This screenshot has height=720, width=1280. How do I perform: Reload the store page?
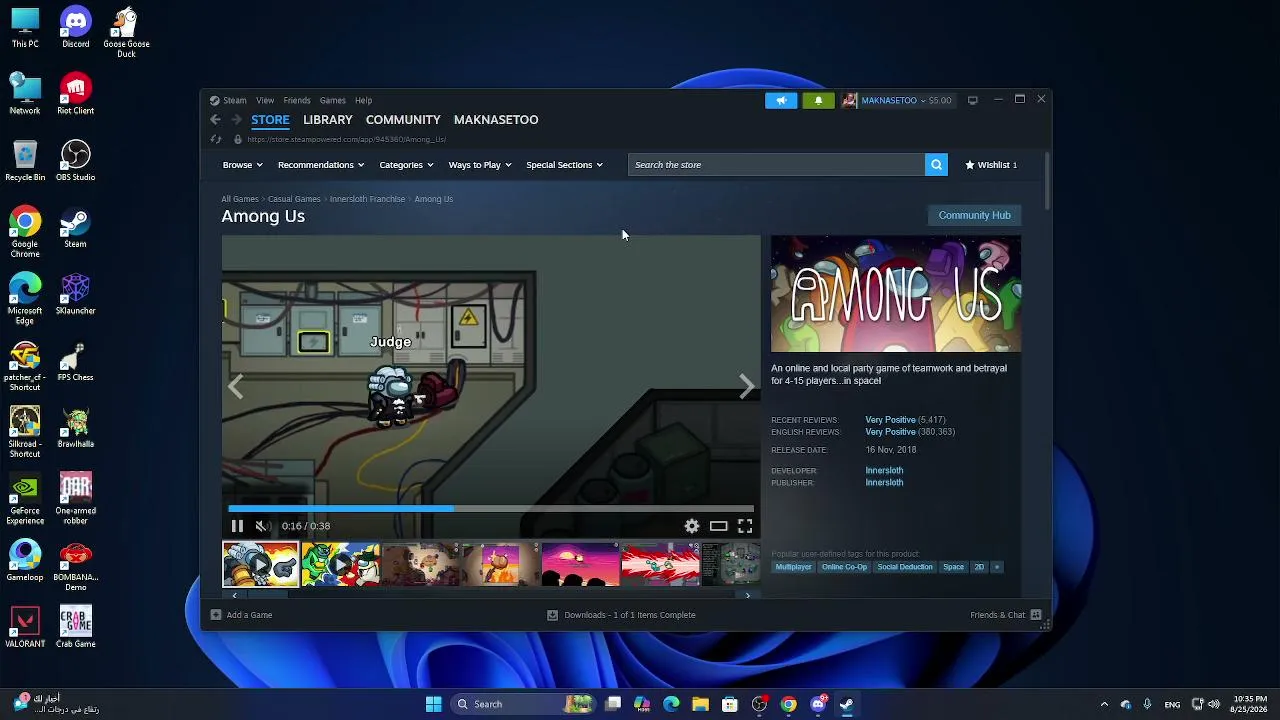[x=215, y=140]
